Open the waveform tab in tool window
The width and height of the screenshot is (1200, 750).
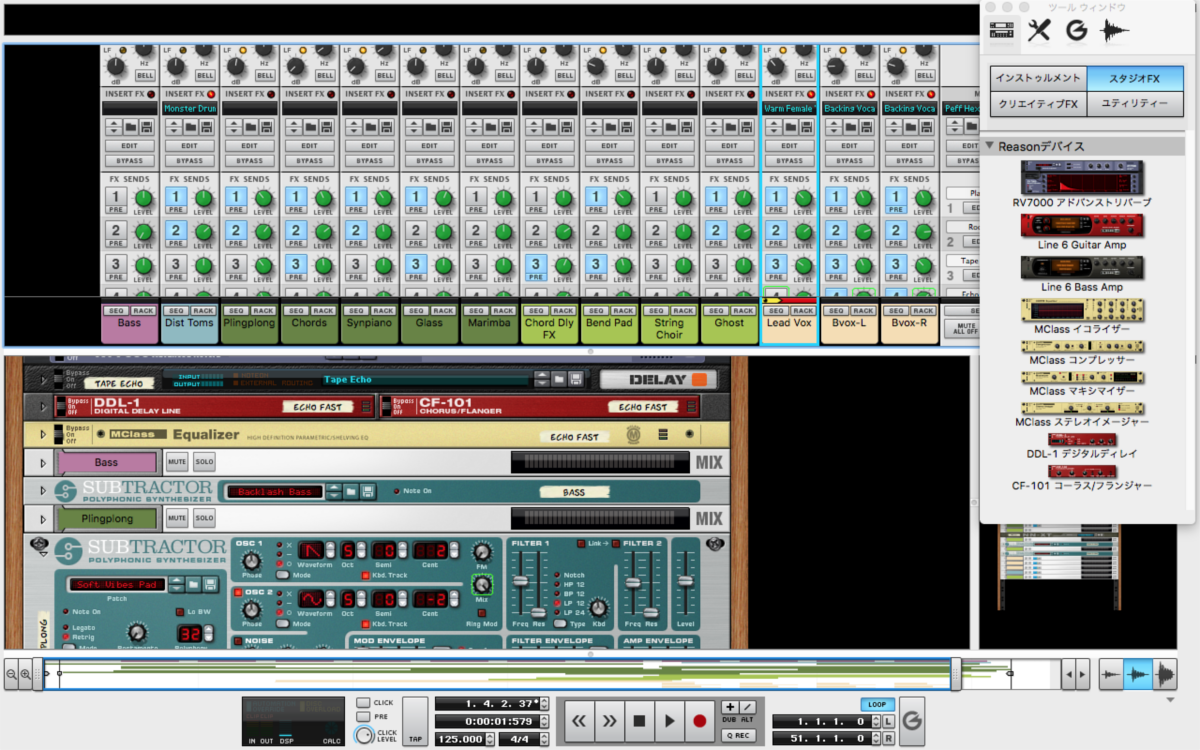(1114, 31)
